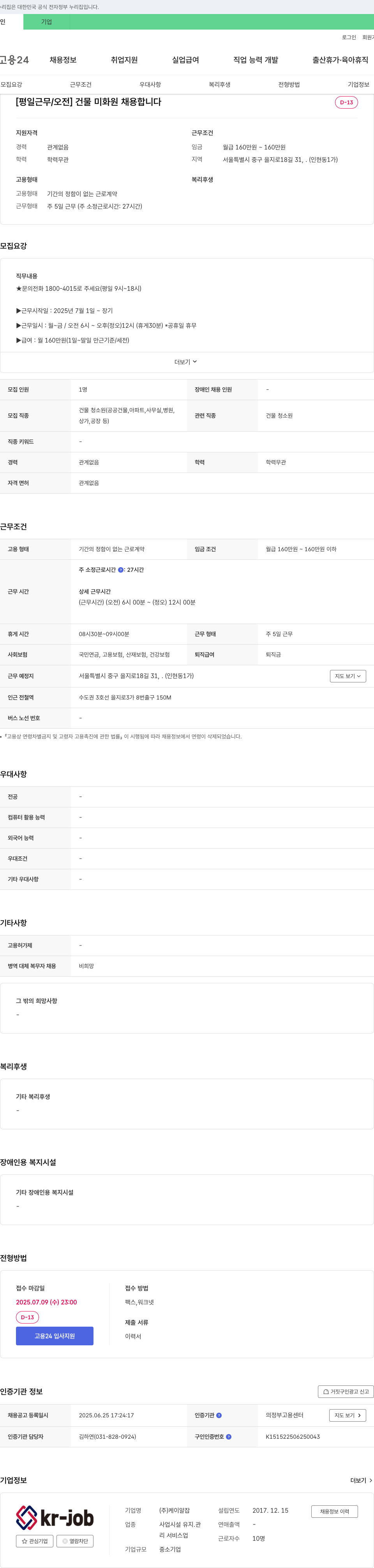374x1568 pixels.
Task: Open the 직업 능력 개발 menu
Action: point(256,60)
